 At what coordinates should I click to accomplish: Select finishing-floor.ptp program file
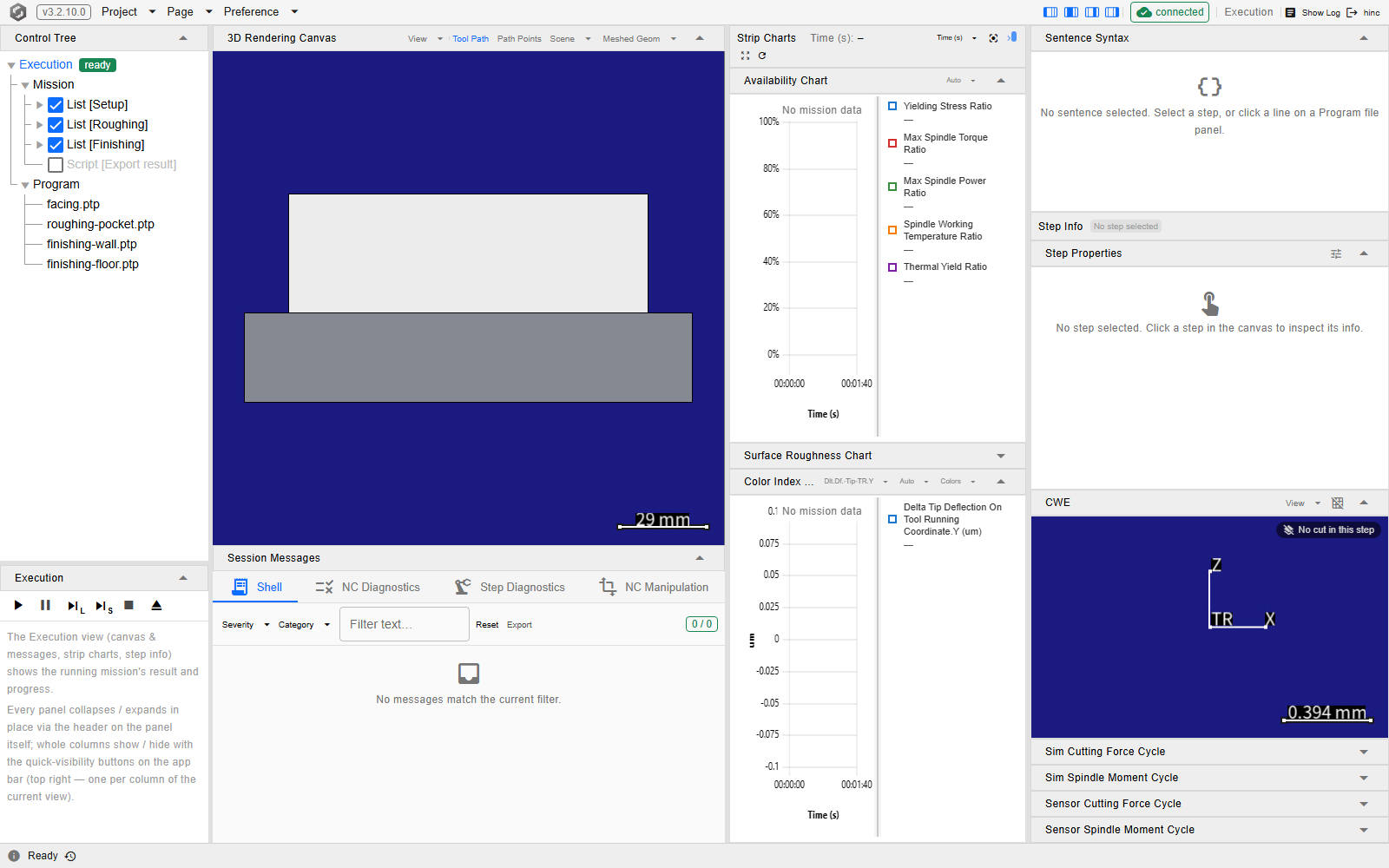[93, 265]
